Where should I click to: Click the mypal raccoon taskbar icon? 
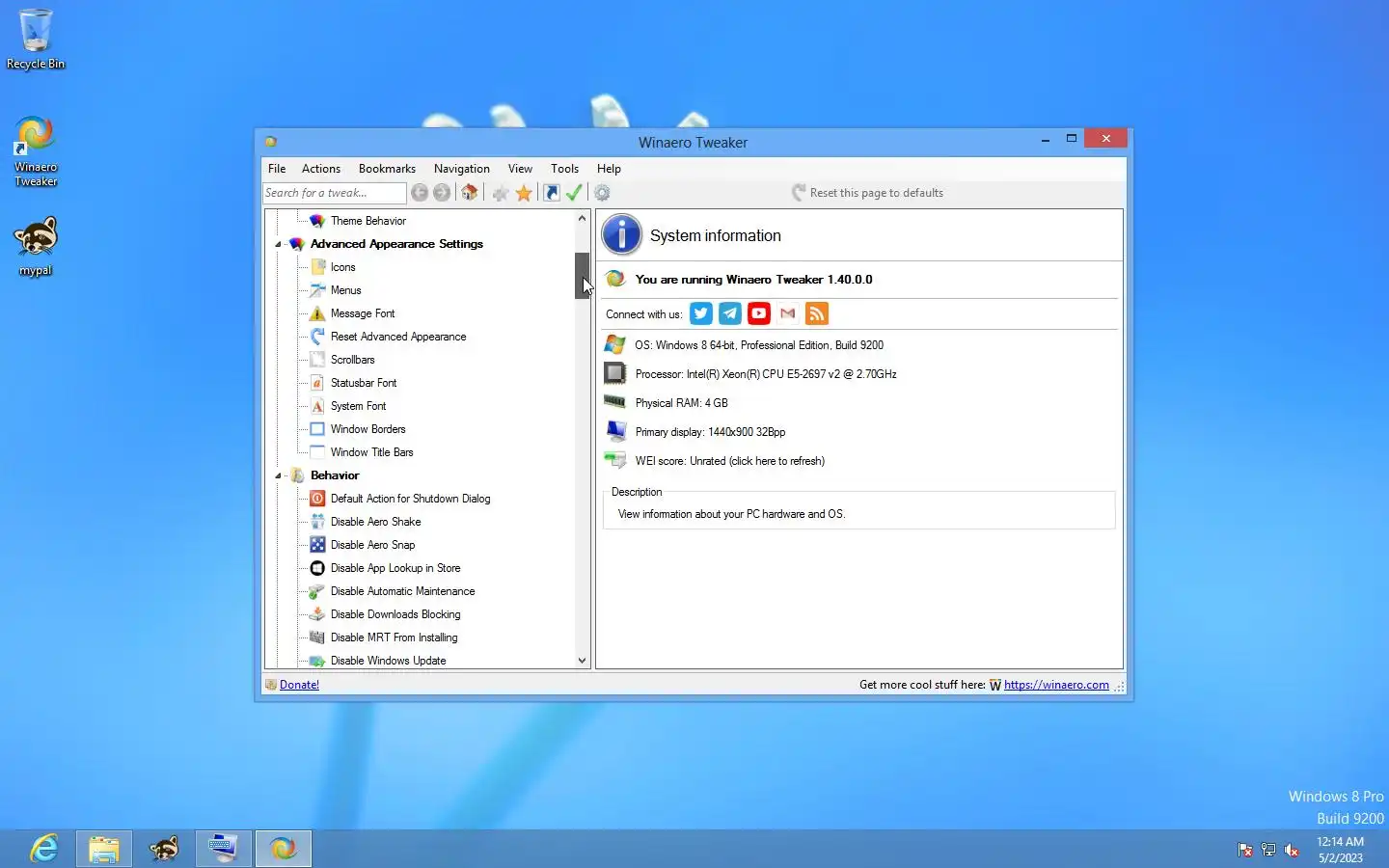click(164, 849)
